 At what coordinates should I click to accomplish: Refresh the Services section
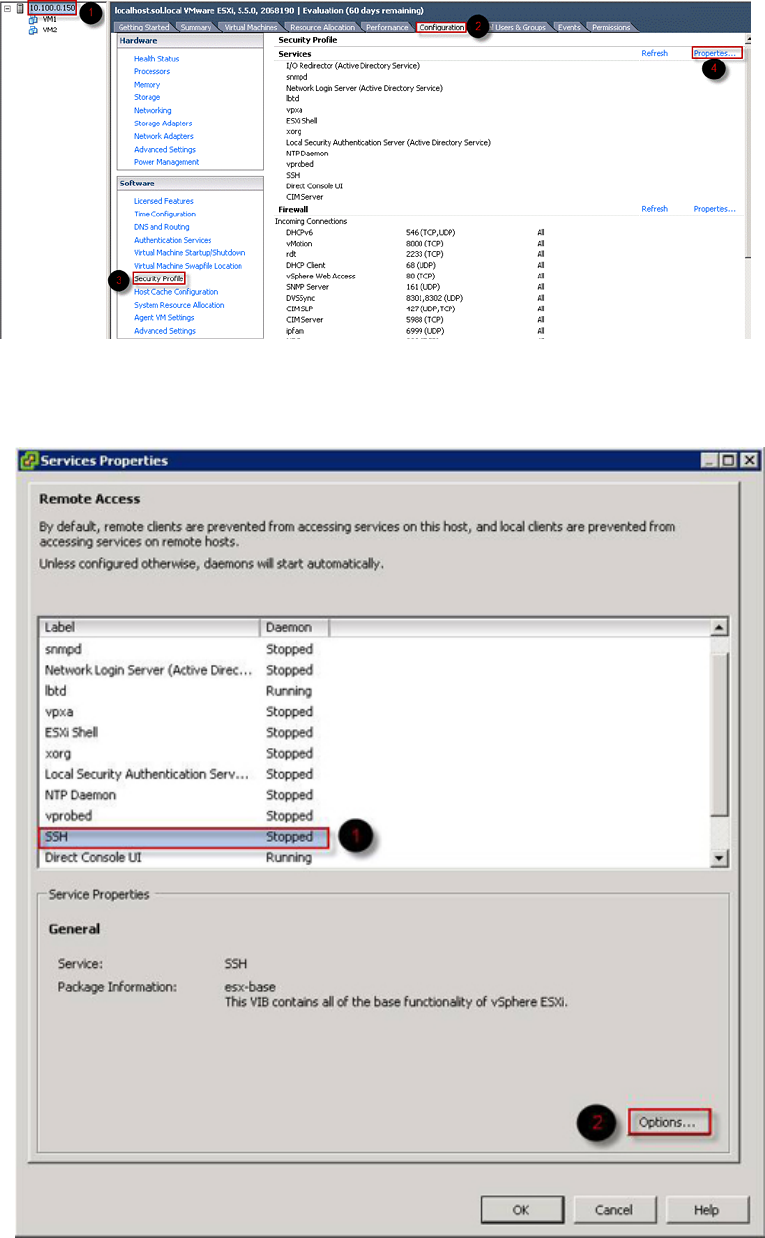(x=655, y=53)
